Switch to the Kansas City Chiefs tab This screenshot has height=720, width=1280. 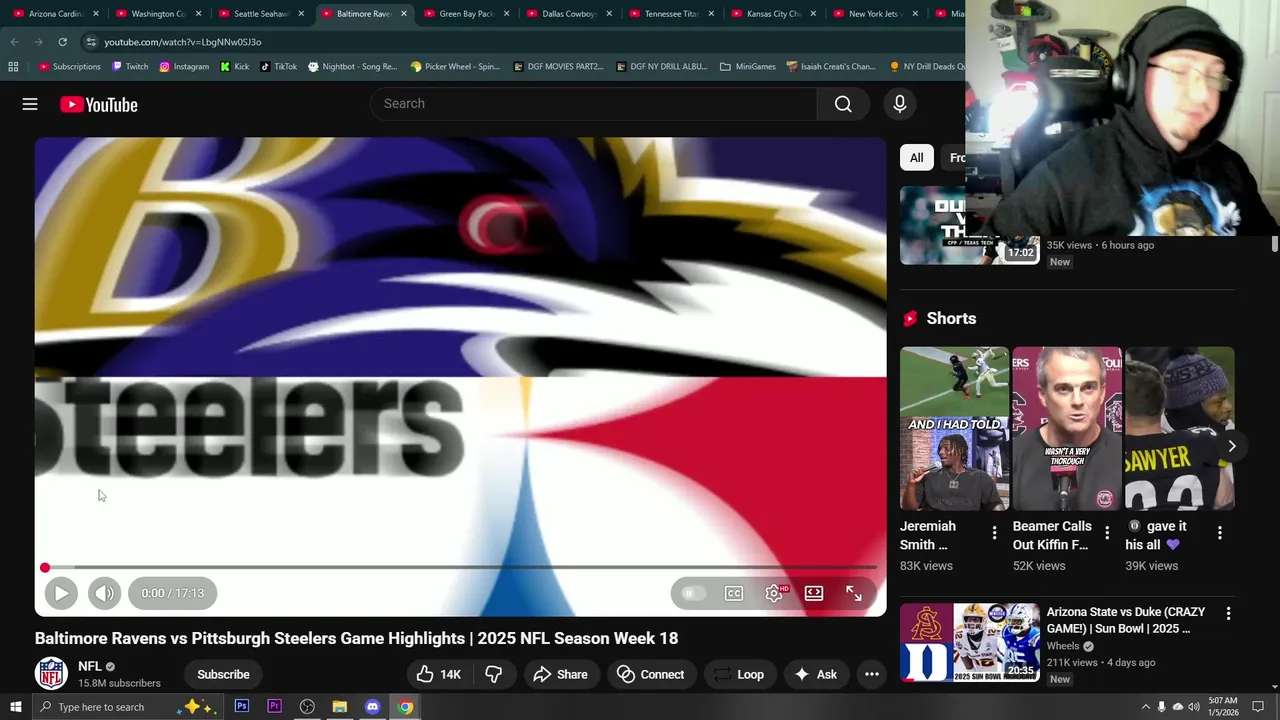[x=773, y=14]
